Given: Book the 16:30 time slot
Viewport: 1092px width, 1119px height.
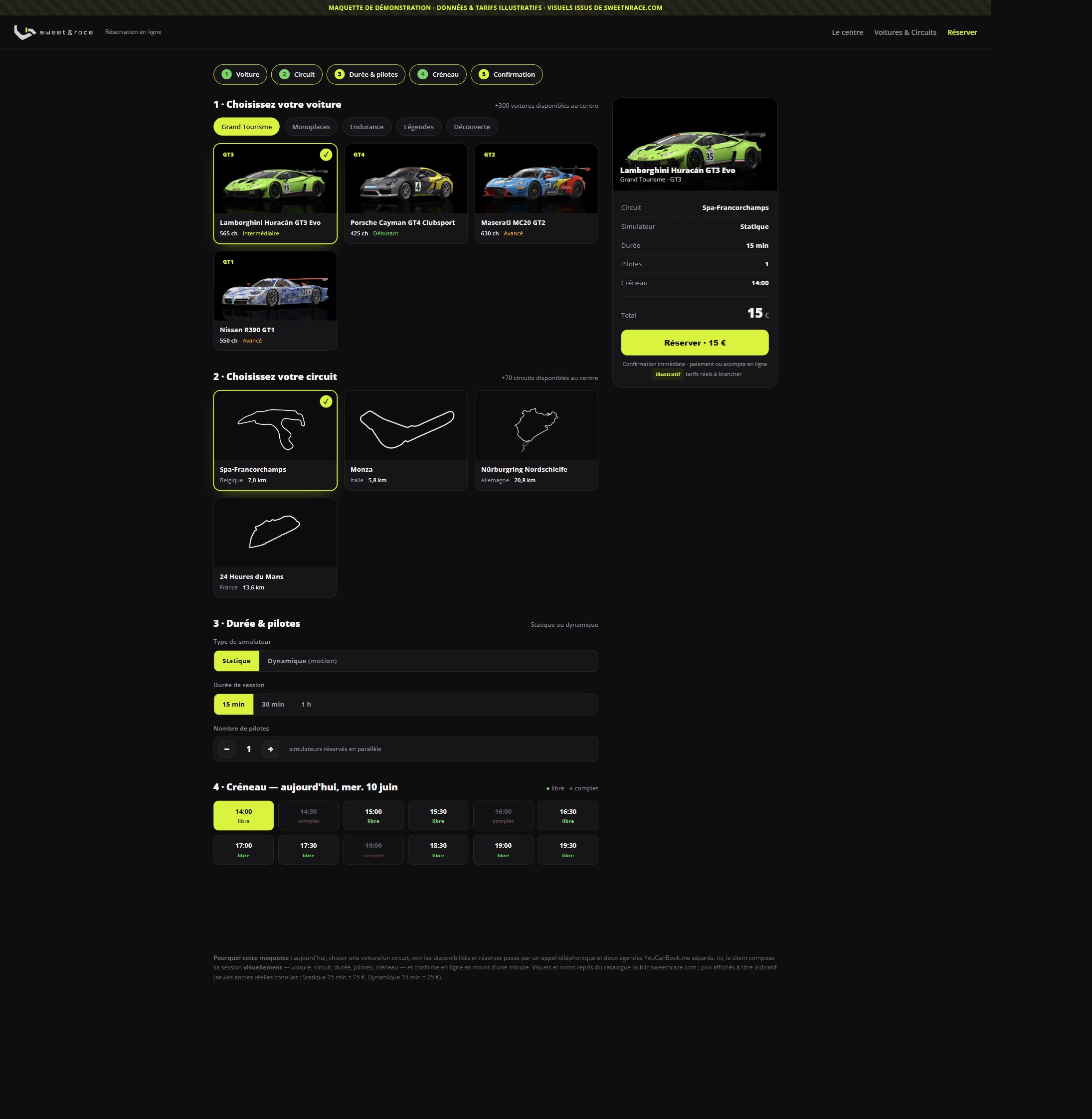Looking at the screenshot, I should [568, 816].
